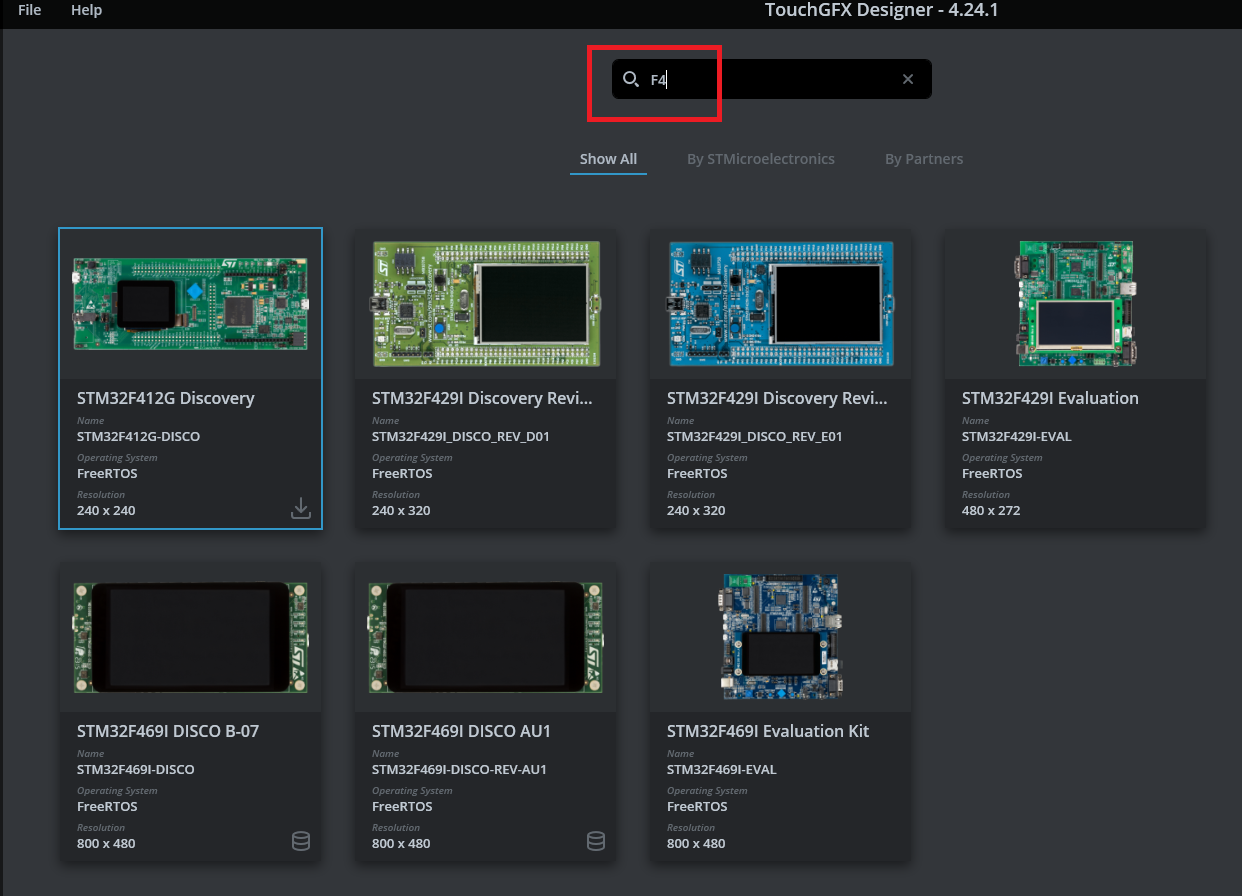This screenshot has width=1242, height=896.
Task: Open the File menu
Action: click(x=30, y=10)
